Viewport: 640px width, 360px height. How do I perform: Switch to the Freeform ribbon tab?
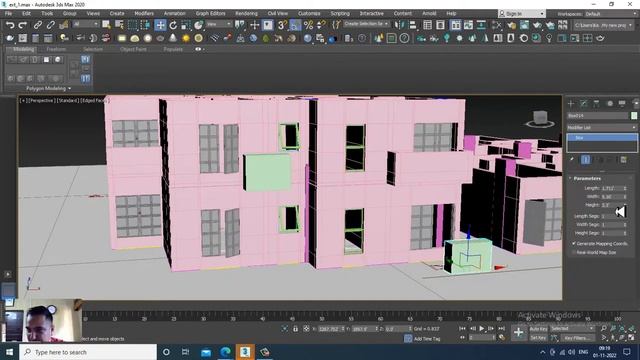tap(56, 49)
